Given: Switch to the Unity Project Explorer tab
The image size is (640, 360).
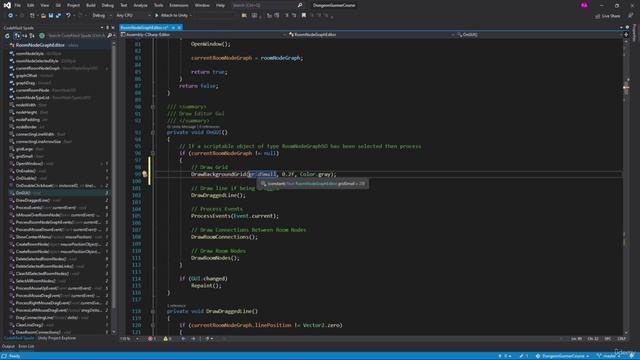Looking at the screenshot, I should (56, 338).
